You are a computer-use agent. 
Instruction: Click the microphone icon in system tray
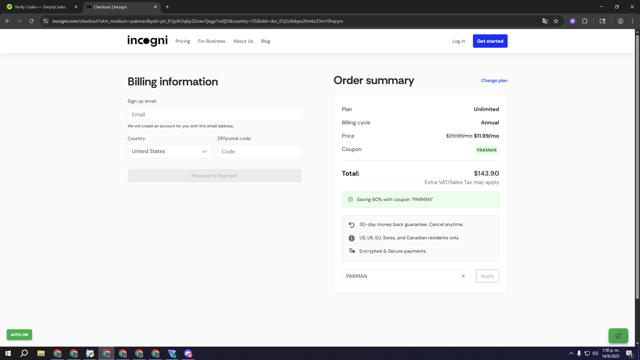click(579, 353)
